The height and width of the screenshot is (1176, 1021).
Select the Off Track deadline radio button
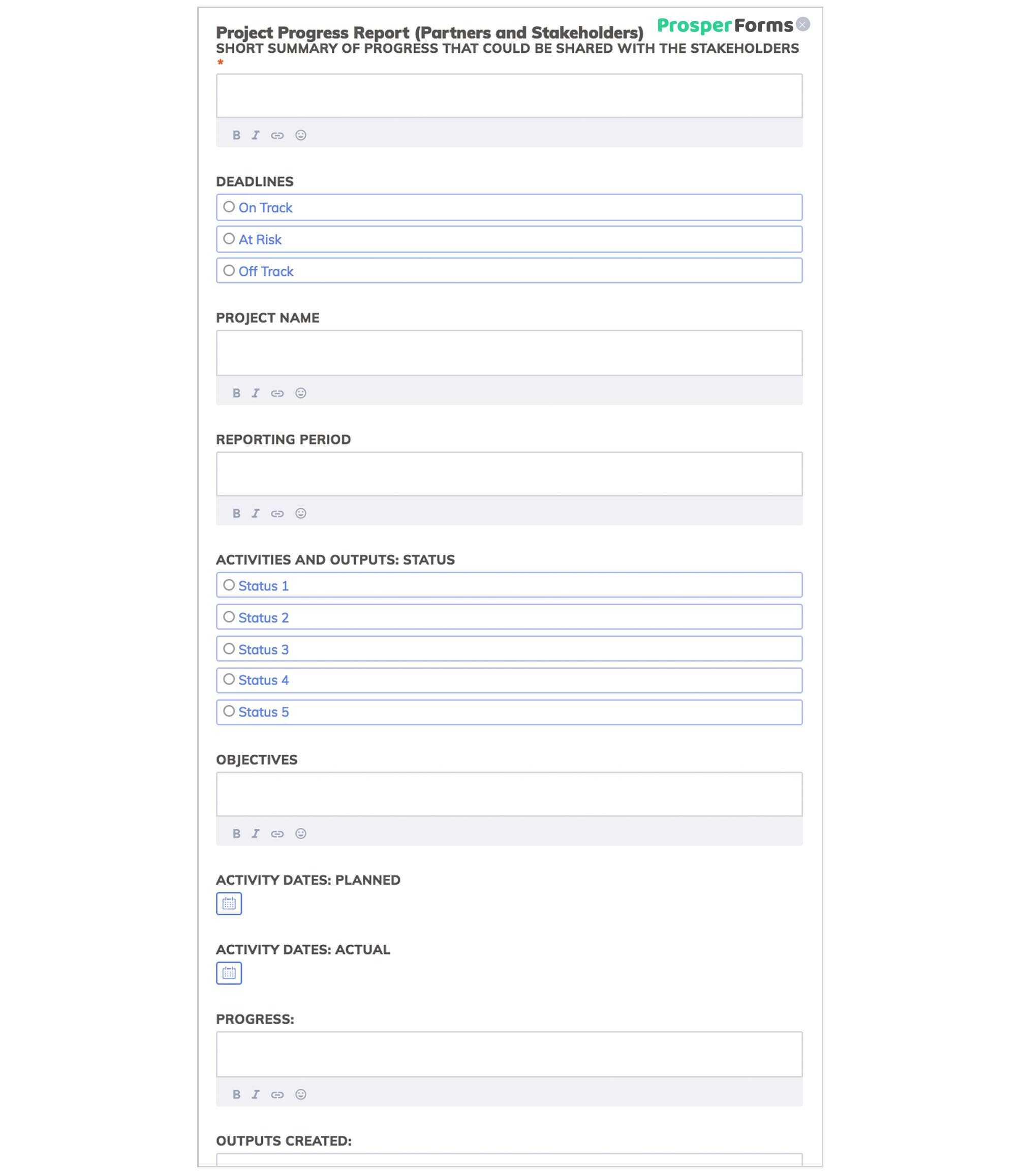[x=228, y=270]
